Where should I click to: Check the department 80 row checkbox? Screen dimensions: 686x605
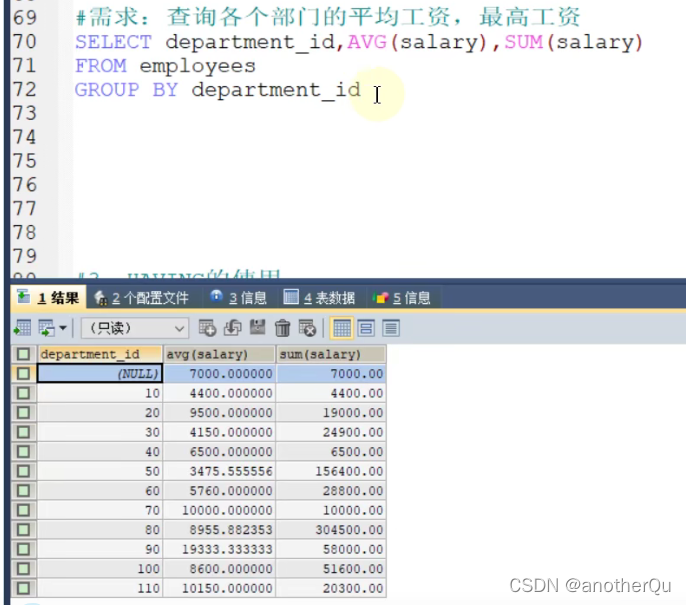tap(24, 529)
